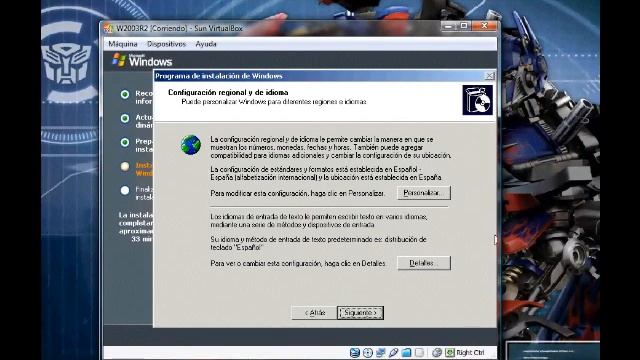
Task: Click the CD/DVD drive status icon
Action: coord(368,353)
